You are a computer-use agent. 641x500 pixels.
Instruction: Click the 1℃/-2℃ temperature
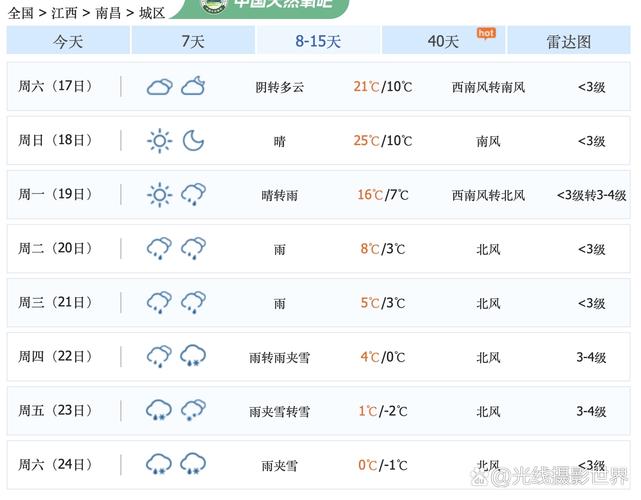pos(383,411)
